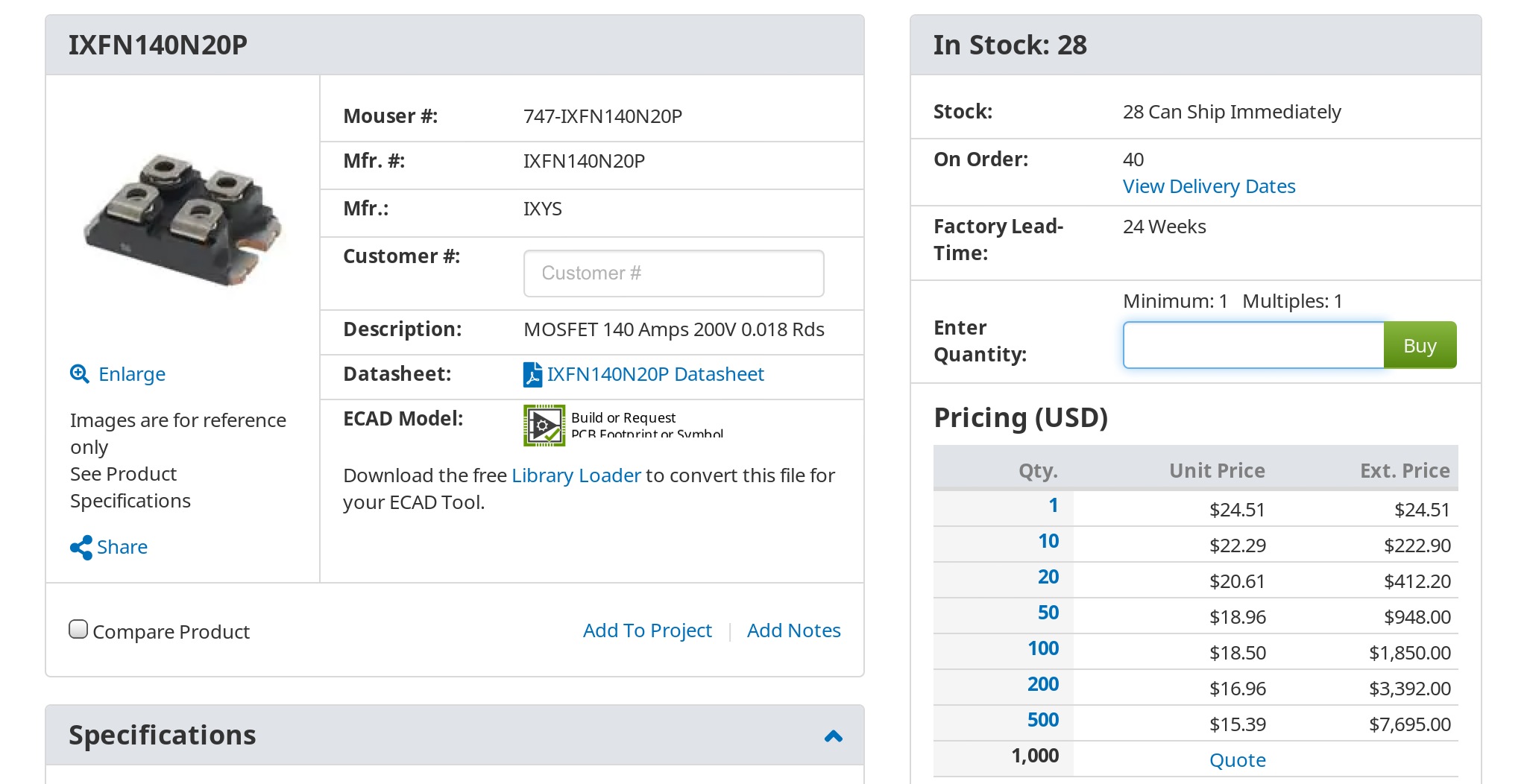Open the datasheet PDF icon
This screenshot has height=784, width=1527.
[x=532, y=374]
